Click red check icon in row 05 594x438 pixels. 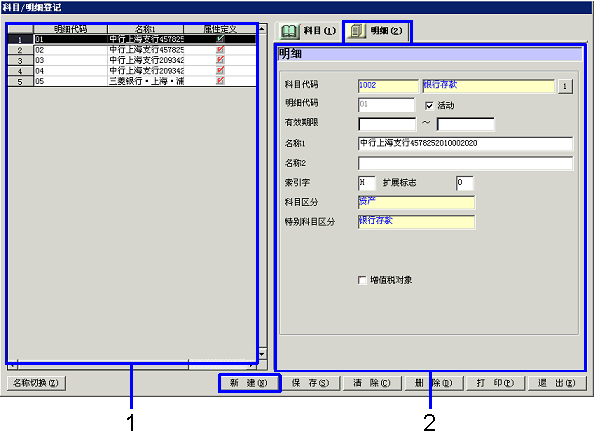(x=220, y=81)
